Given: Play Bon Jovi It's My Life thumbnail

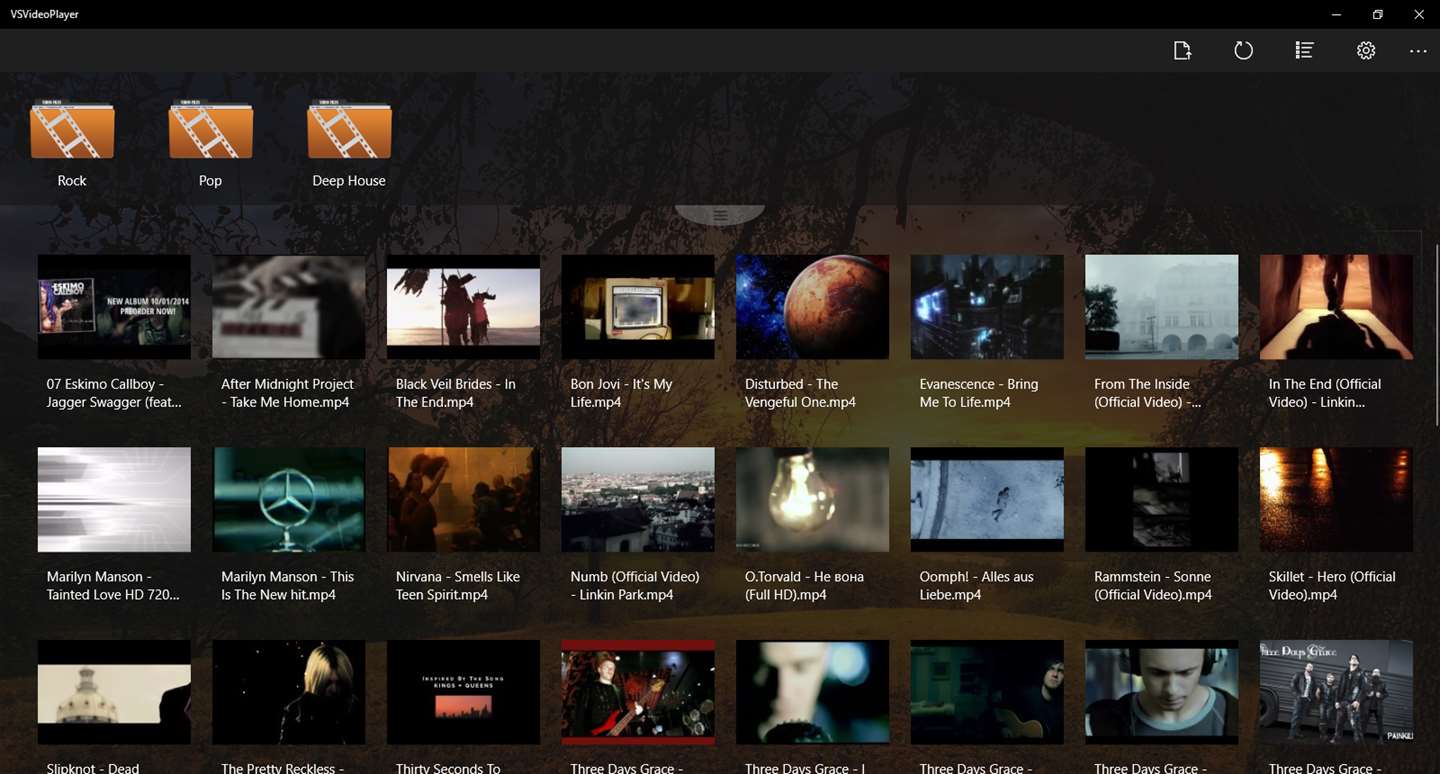Looking at the screenshot, I should [x=638, y=307].
